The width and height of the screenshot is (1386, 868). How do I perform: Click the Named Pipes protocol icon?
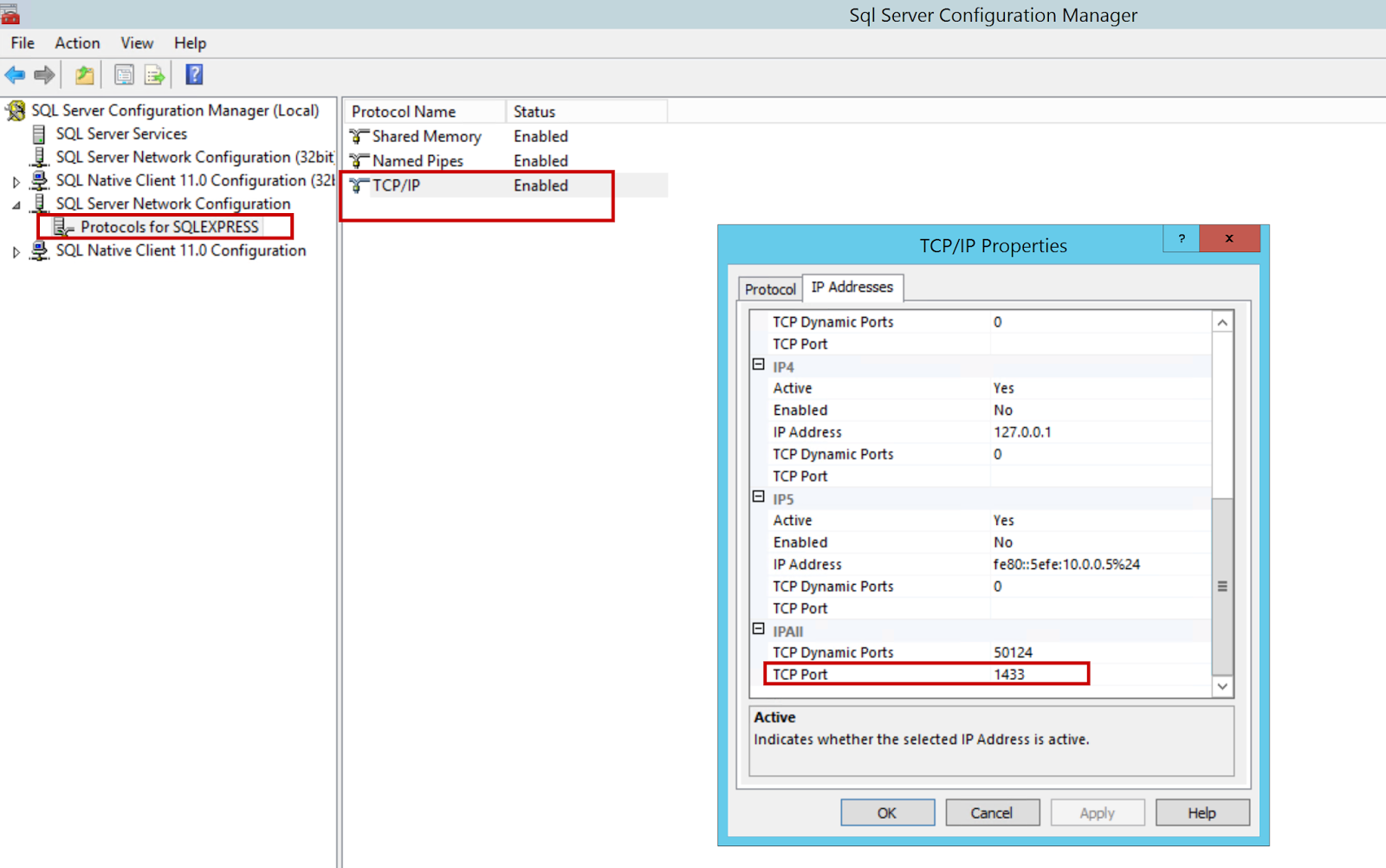pos(359,160)
